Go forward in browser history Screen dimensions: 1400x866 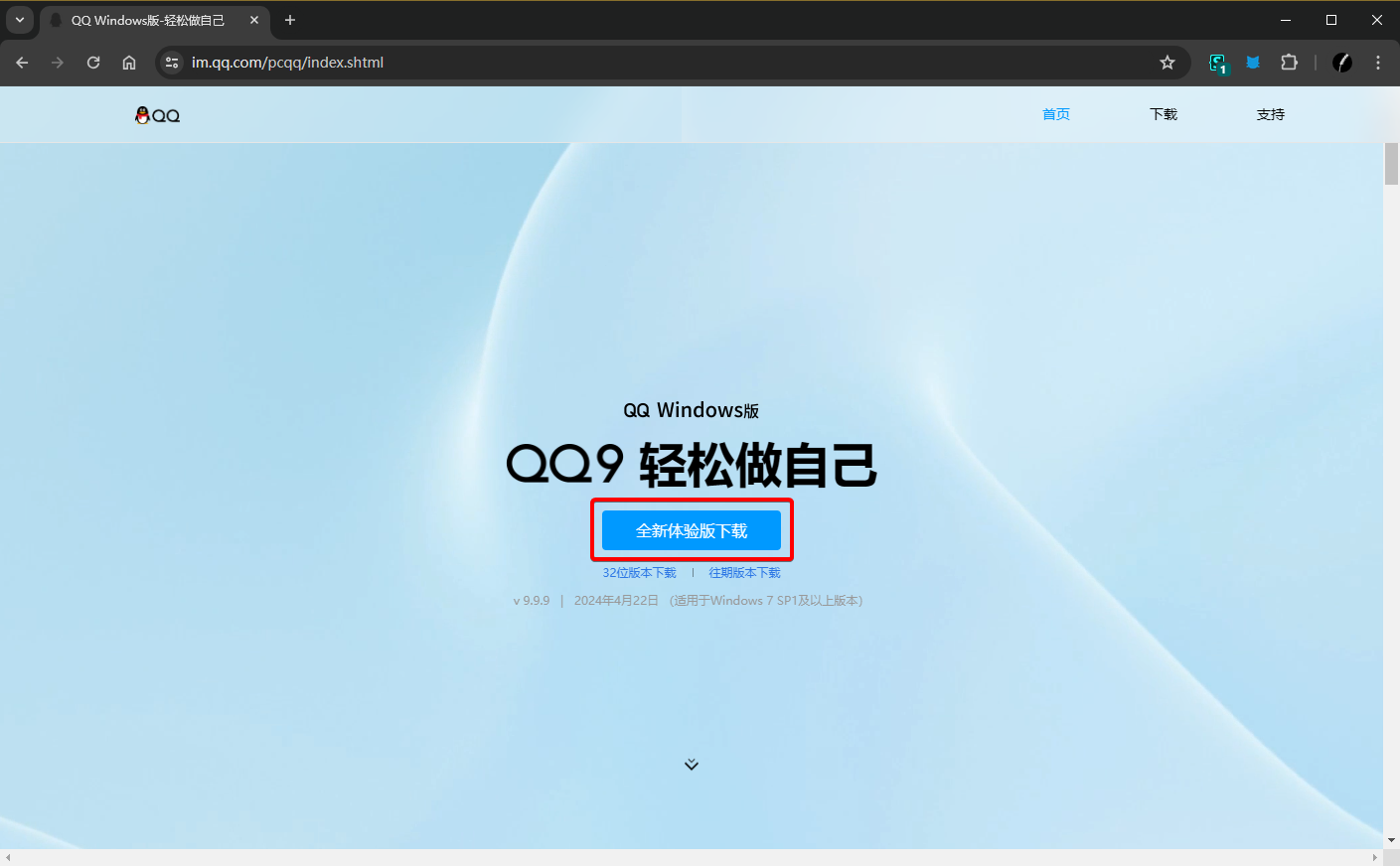pyautogui.click(x=58, y=63)
